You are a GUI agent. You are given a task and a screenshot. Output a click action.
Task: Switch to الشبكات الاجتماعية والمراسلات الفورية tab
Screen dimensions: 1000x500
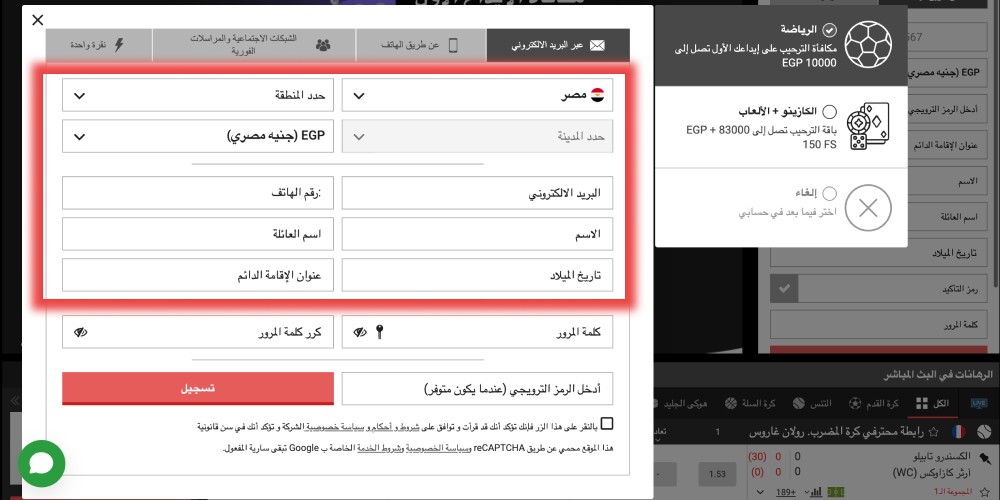(253, 45)
